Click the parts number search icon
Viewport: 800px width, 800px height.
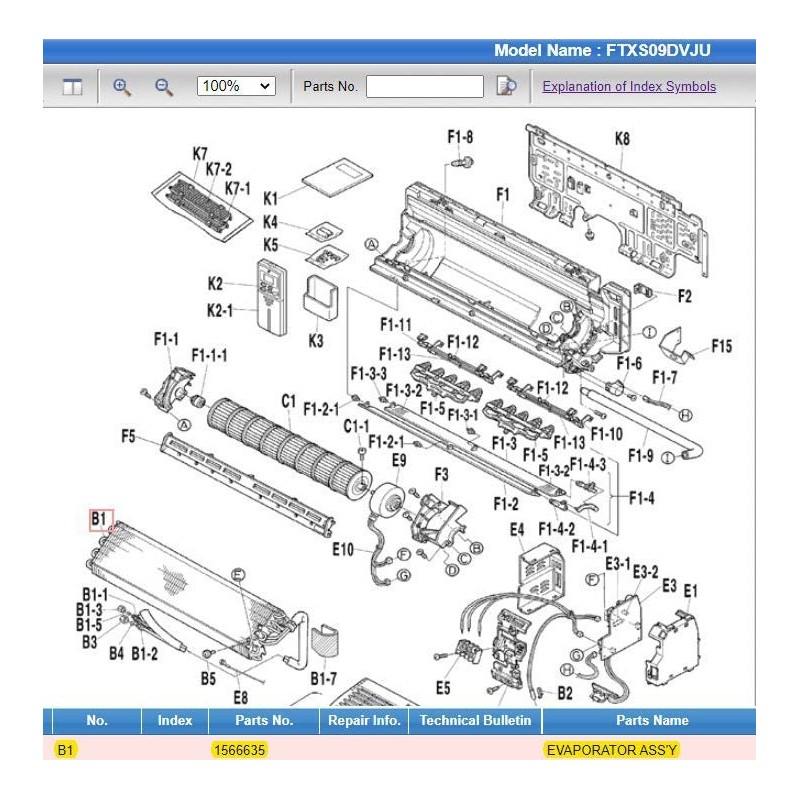click(506, 86)
